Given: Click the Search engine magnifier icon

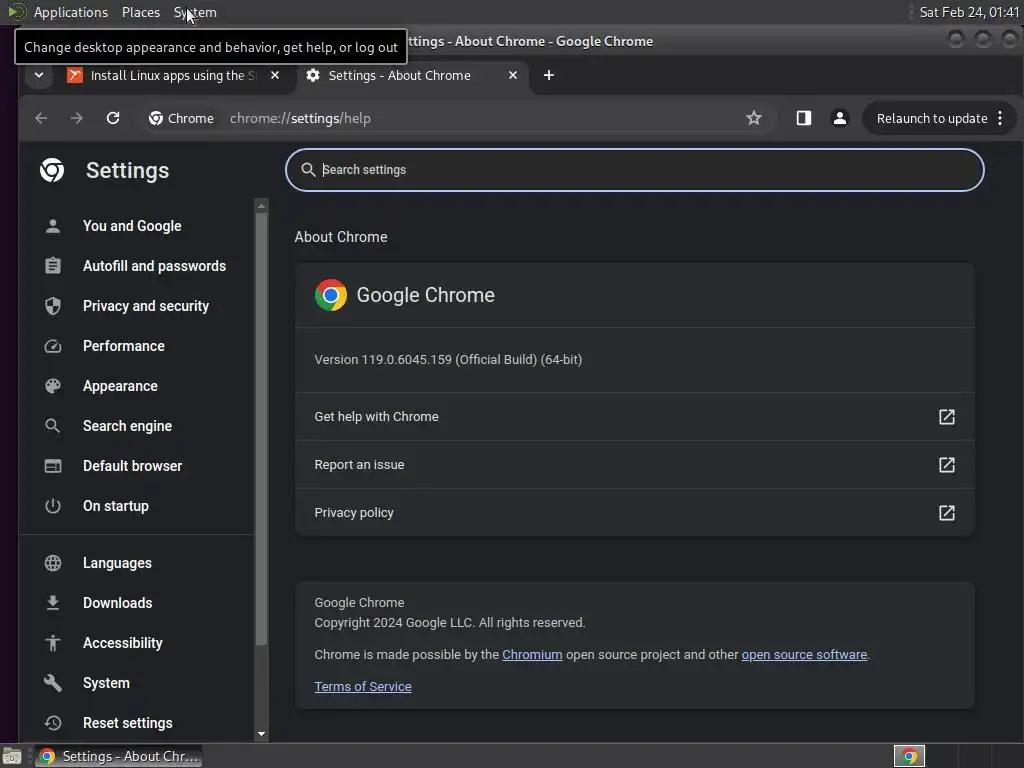Looking at the screenshot, I should click(53, 426).
